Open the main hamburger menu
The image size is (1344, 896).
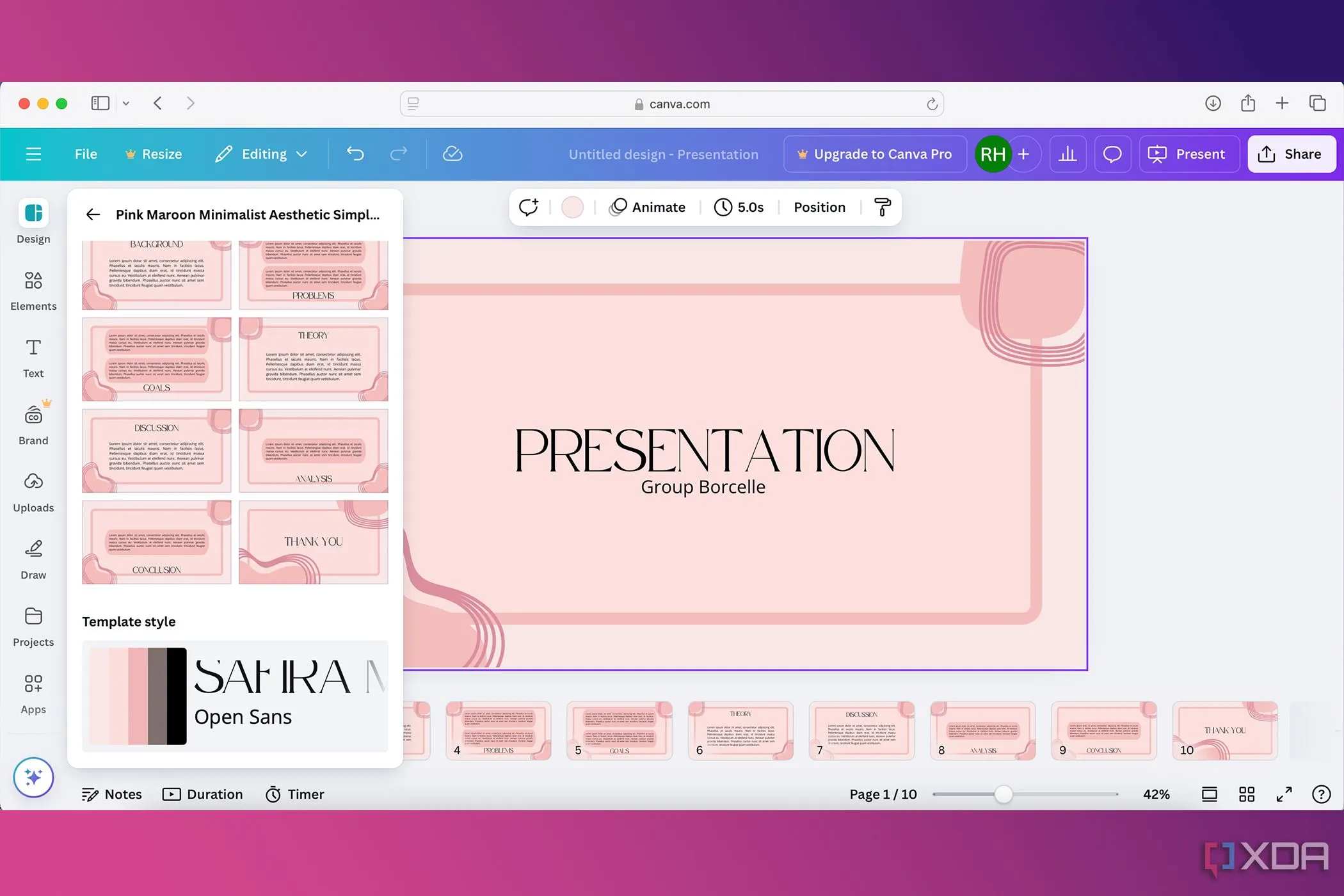(x=33, y=154)
